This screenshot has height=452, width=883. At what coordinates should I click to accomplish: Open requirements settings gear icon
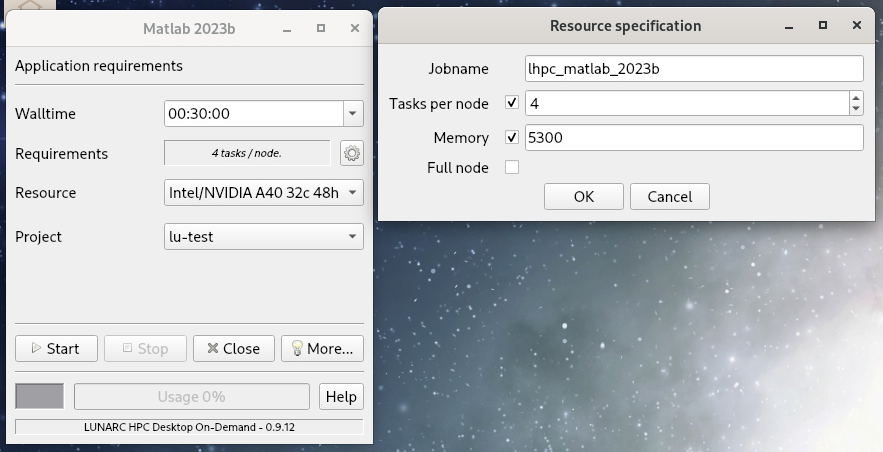pos(351,153)
